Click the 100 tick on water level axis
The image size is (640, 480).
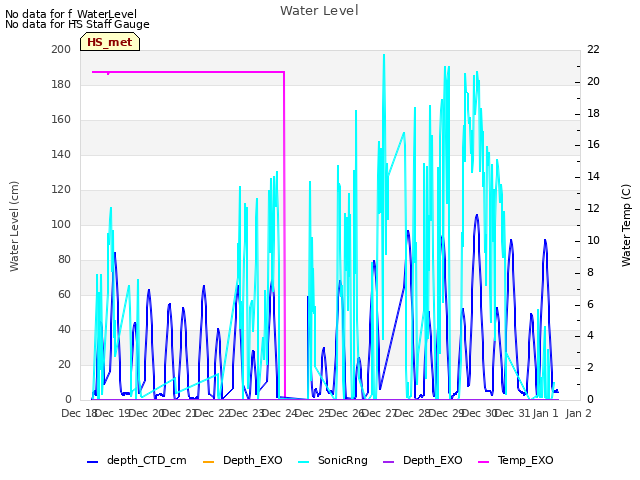(x=61, y=224)
